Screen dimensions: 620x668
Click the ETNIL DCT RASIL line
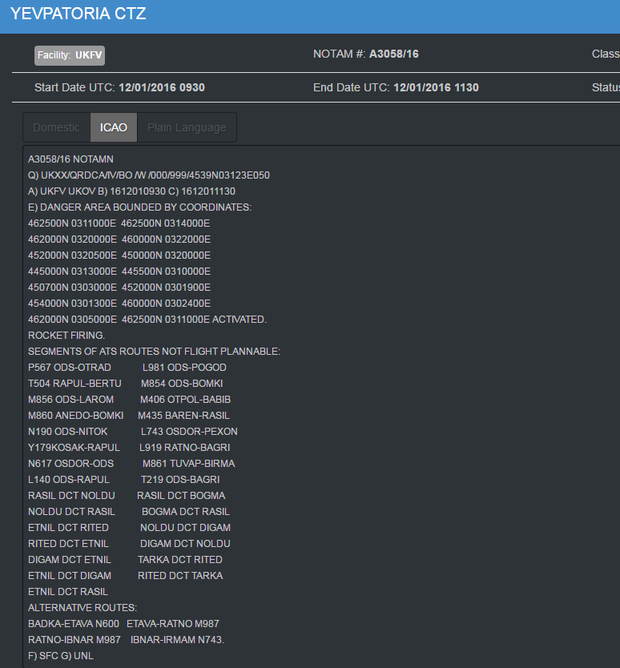(68, 591)
